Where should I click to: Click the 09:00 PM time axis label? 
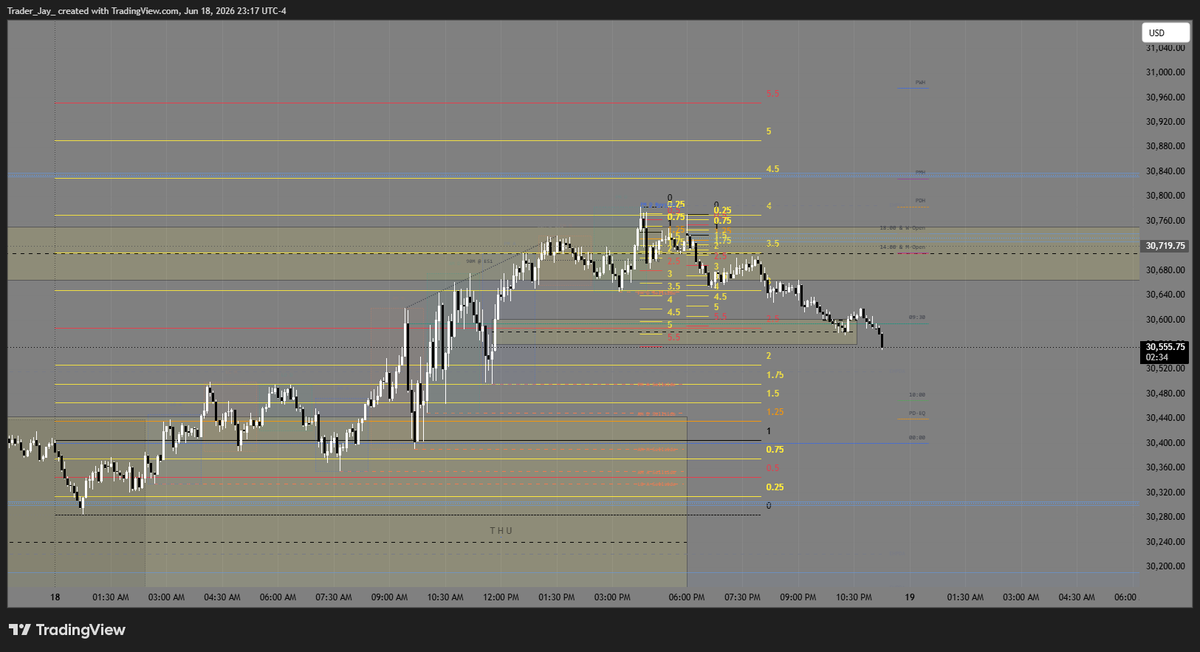798,597
